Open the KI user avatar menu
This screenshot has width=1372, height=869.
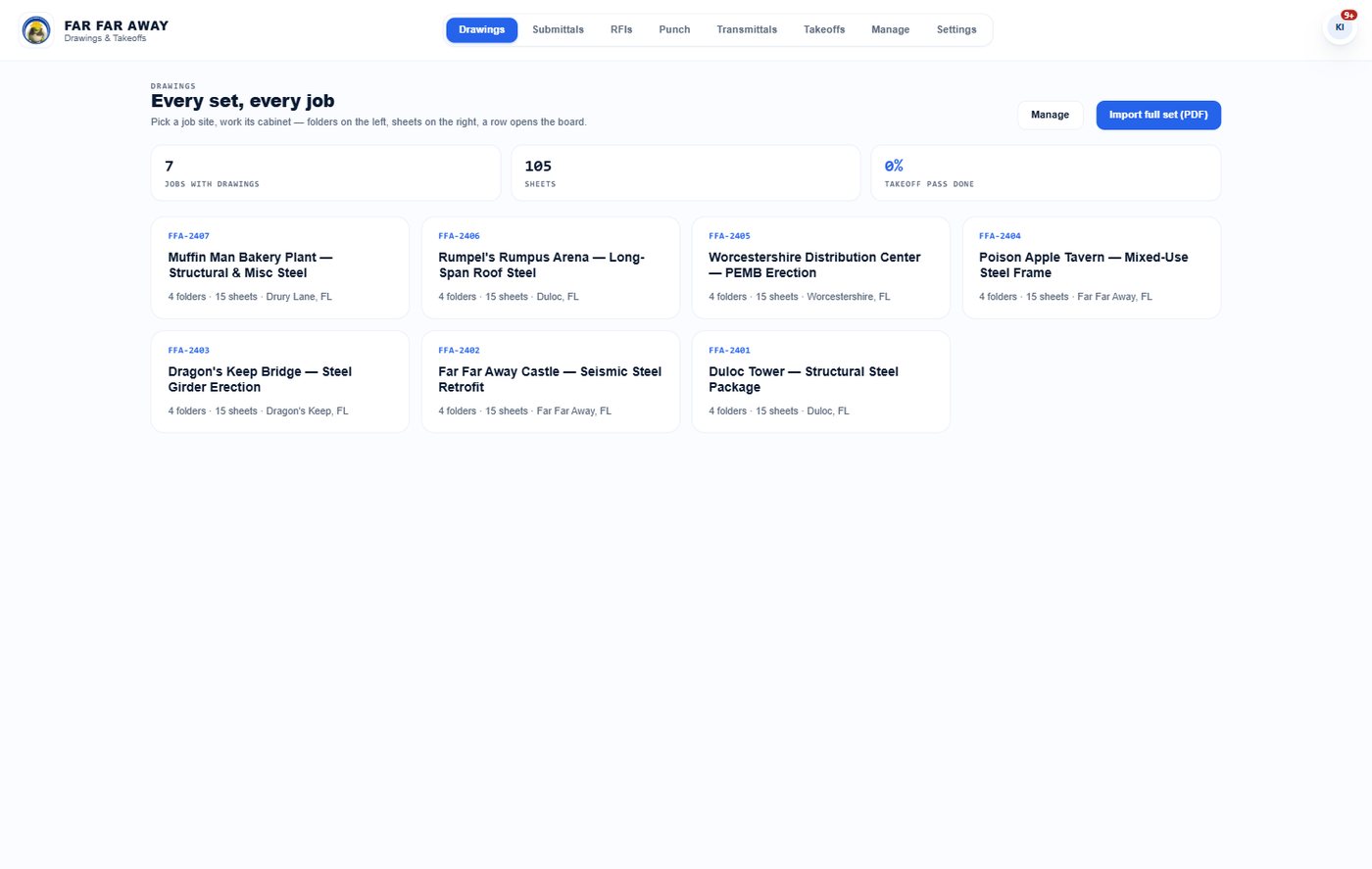click(1339, 27)
